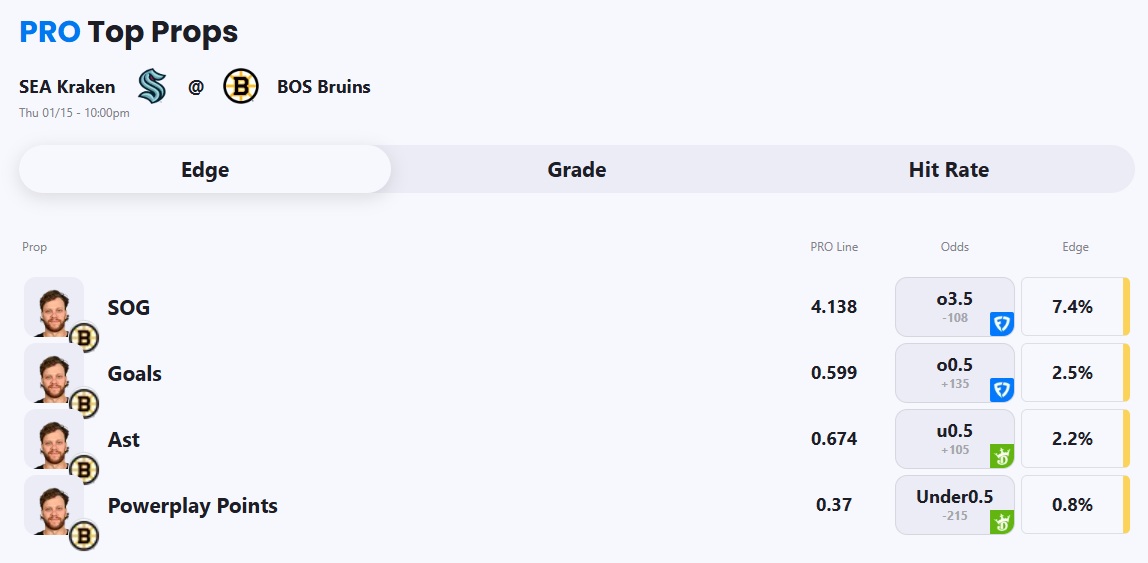Click the Bruins badge on Powerplay Points player photo
The width and height of the screenshot is (1148, 563).
pyautogui.click(x=85, y=537)
